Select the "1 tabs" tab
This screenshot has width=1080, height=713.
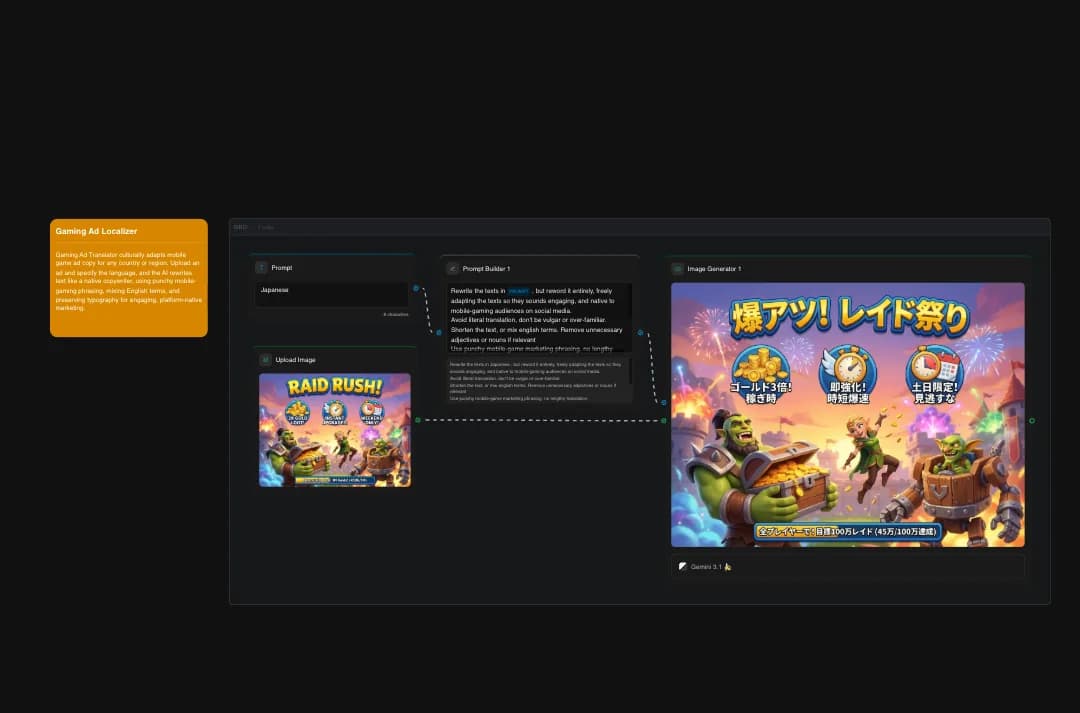pyautogui.click(x=266, y=227)
